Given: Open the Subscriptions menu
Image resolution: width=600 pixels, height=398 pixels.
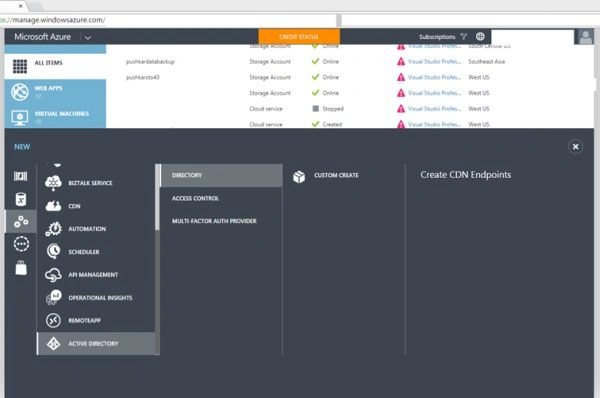Looking at the screenshot, I should coord(437,37).
